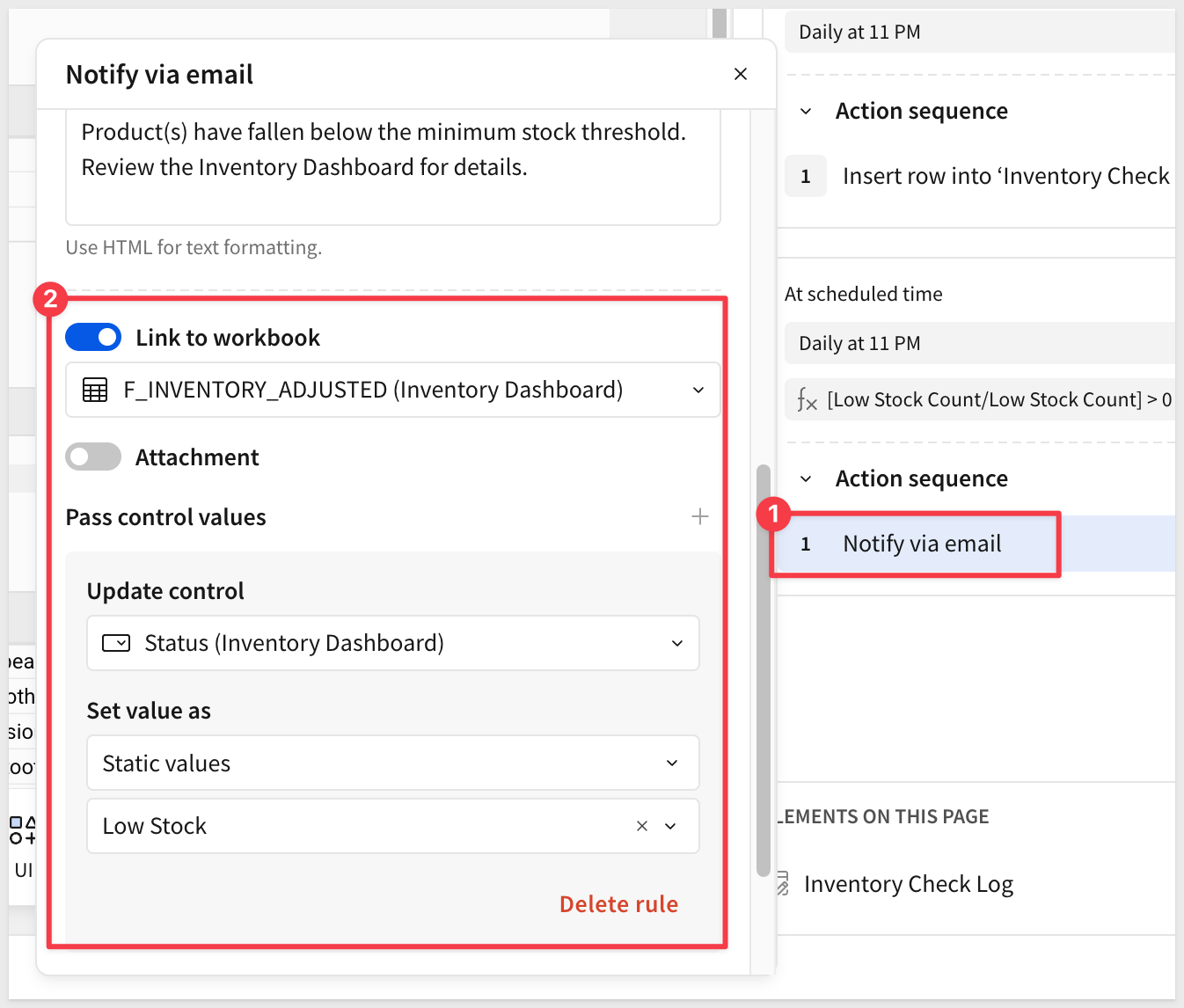
Task: Click the Delete rule link
Action: 618,904
